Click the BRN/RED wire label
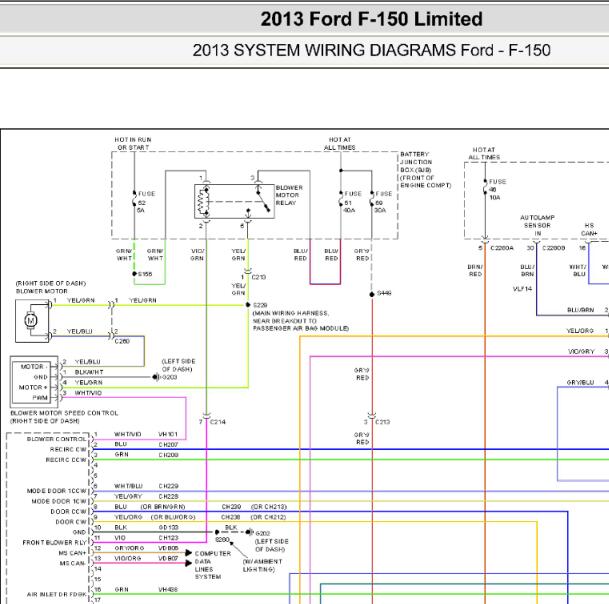Screen dimensions: 609x604 tap(475, 270)
